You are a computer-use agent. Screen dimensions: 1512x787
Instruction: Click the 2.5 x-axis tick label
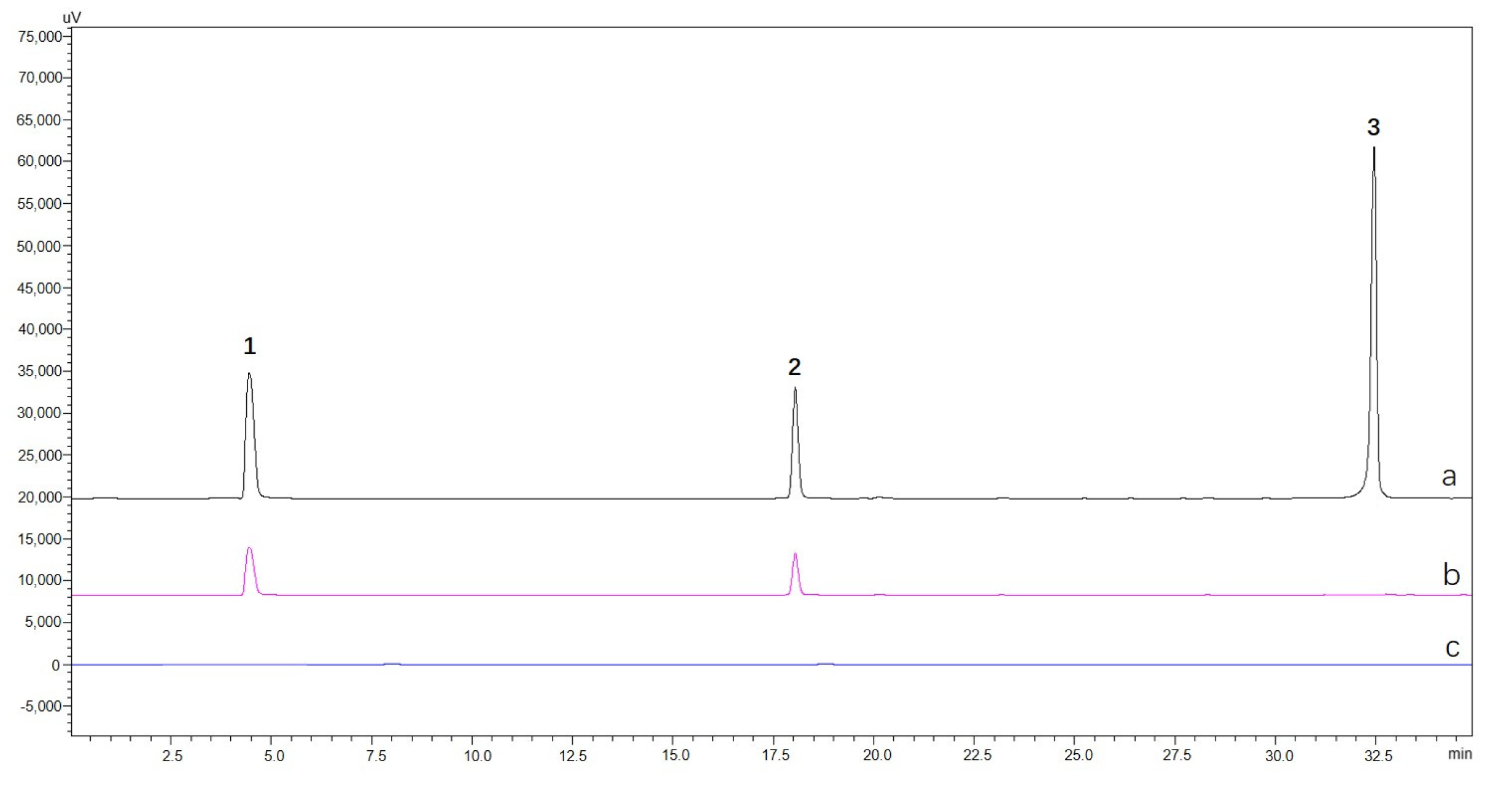pos(173,756)
